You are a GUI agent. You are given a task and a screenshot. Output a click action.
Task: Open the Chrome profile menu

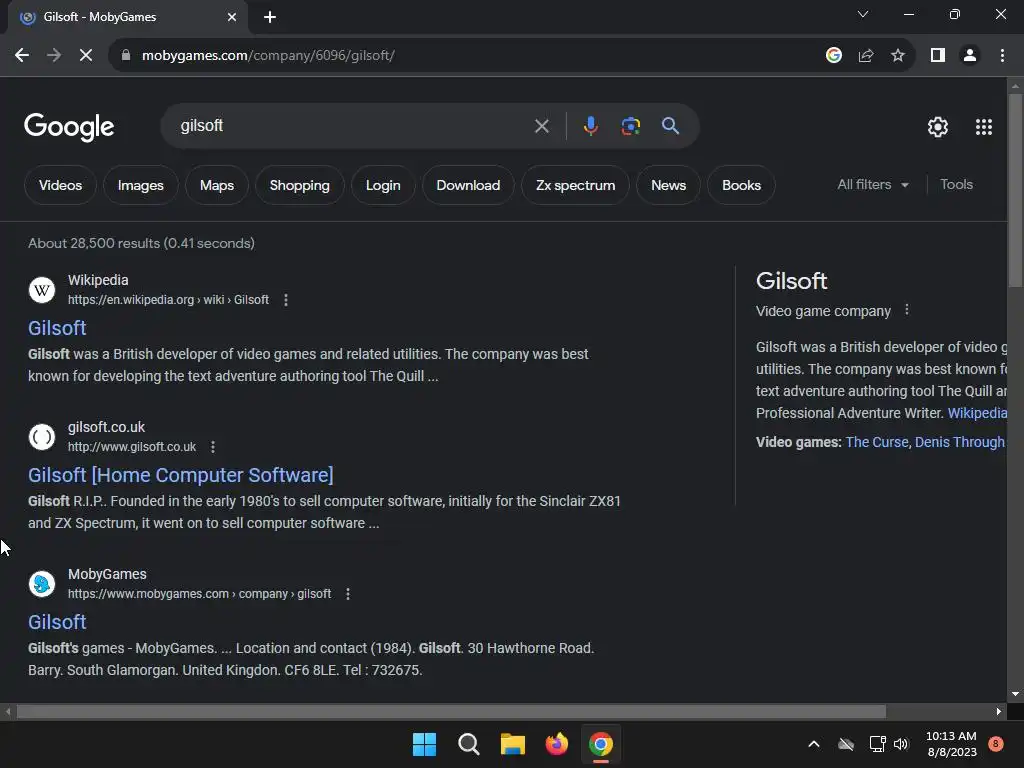pos(970,56)
